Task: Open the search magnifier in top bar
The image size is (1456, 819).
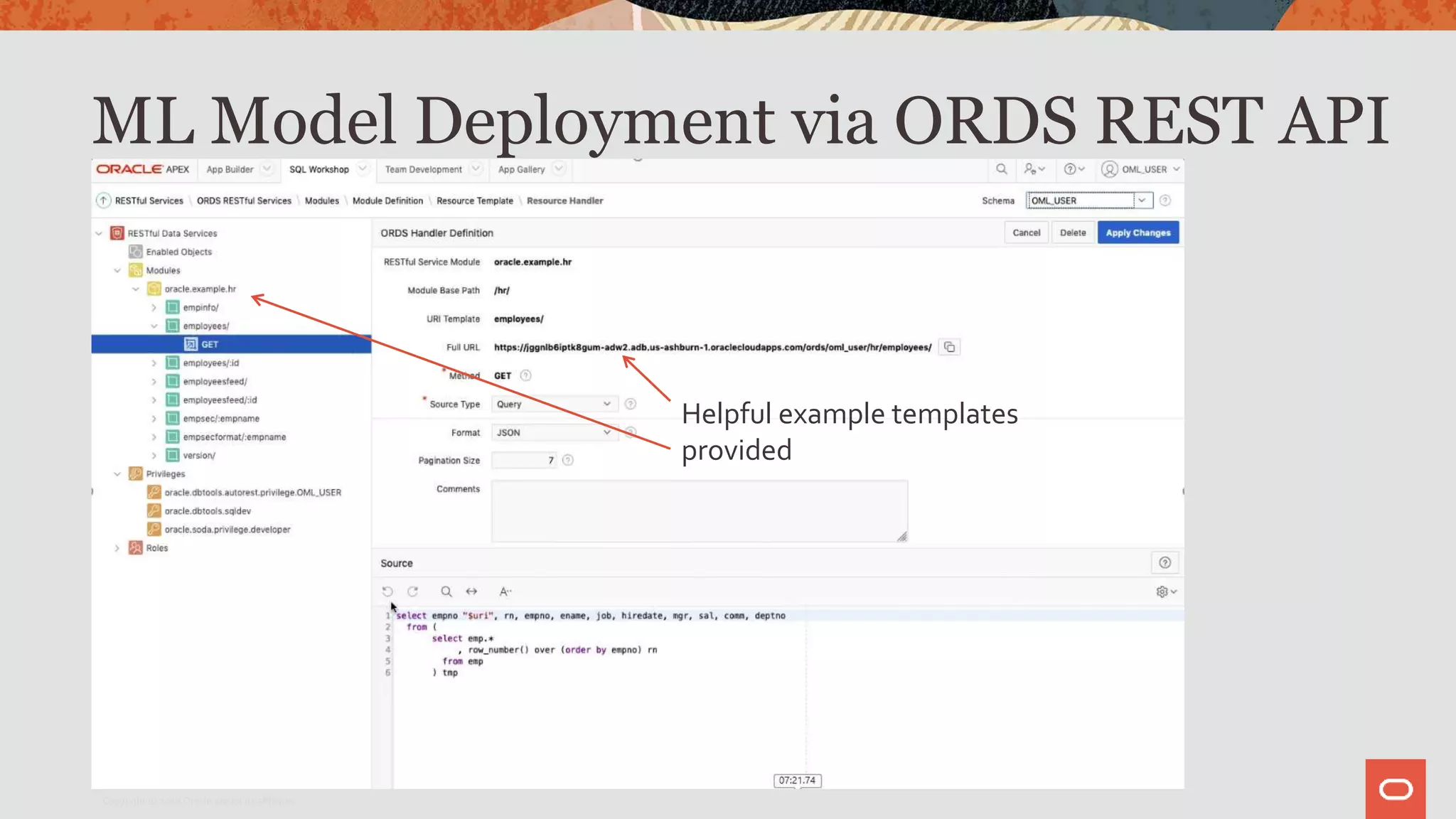Action: pos(1001,169)
